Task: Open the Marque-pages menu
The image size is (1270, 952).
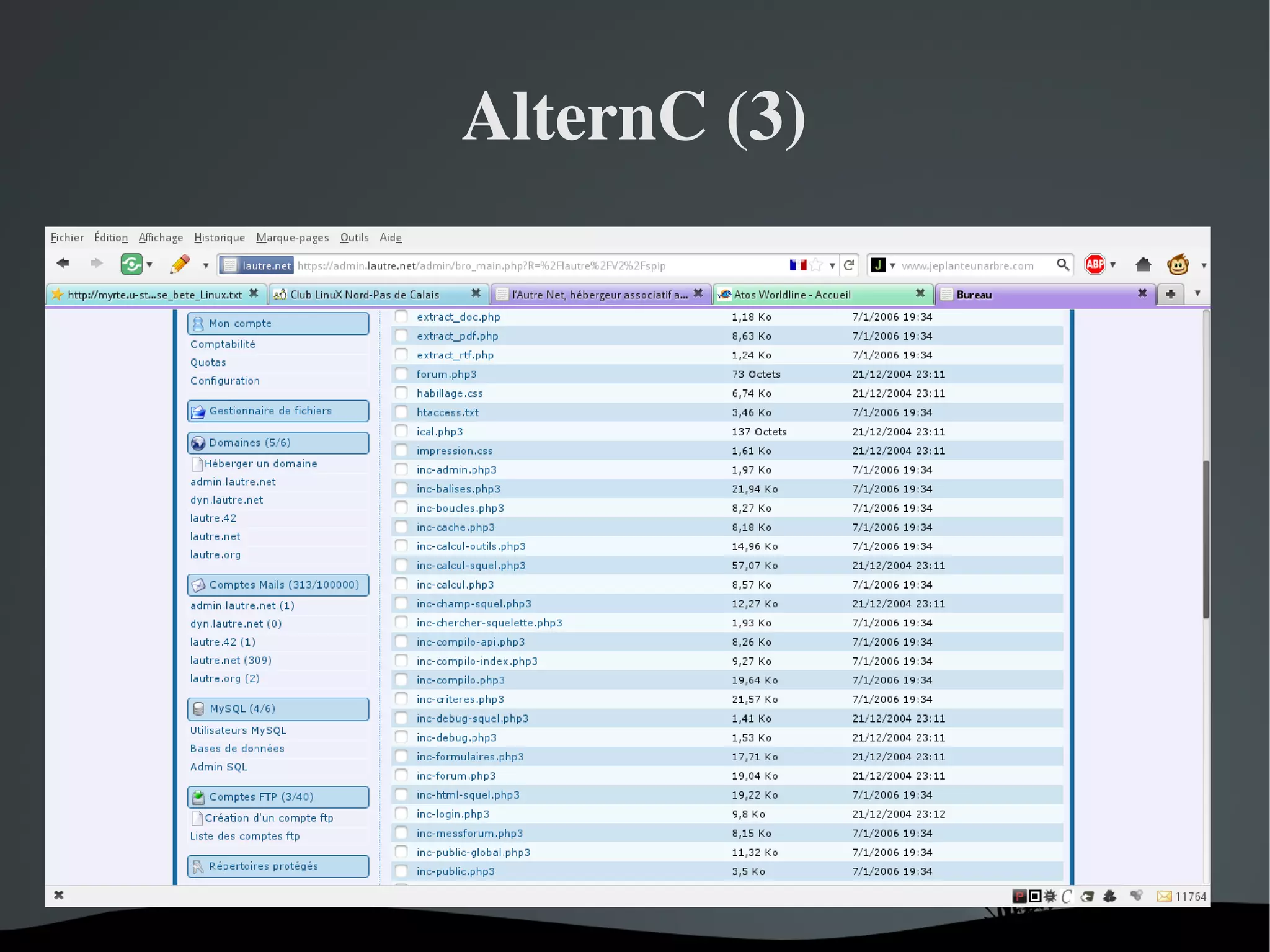Action: (x=293, y=238)
